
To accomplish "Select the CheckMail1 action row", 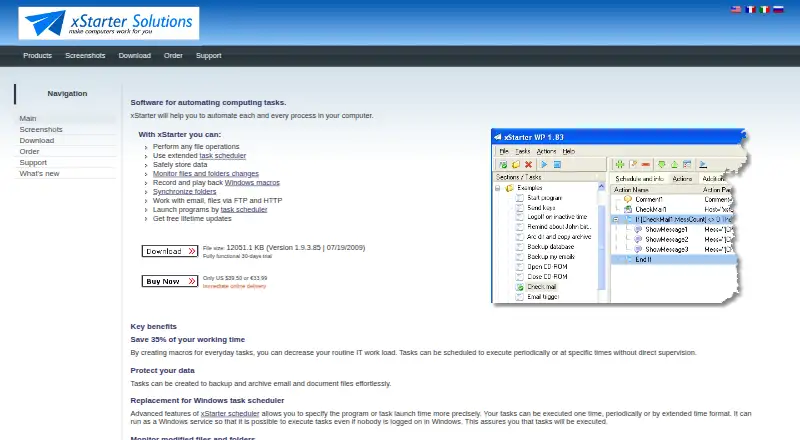I will (x=672, y=209).
